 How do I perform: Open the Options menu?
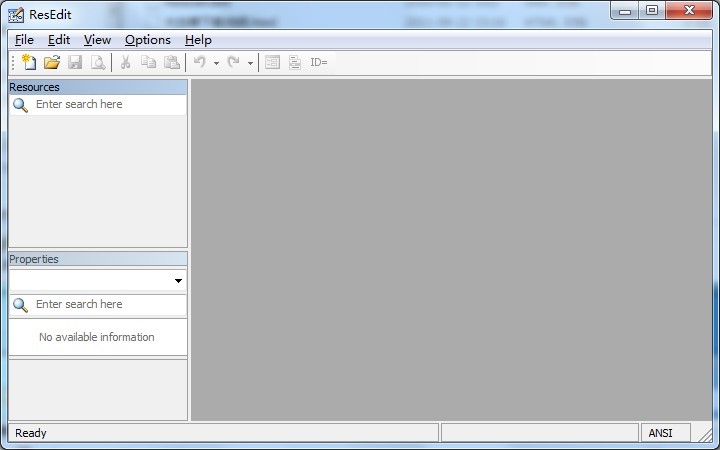coord(148,40)
